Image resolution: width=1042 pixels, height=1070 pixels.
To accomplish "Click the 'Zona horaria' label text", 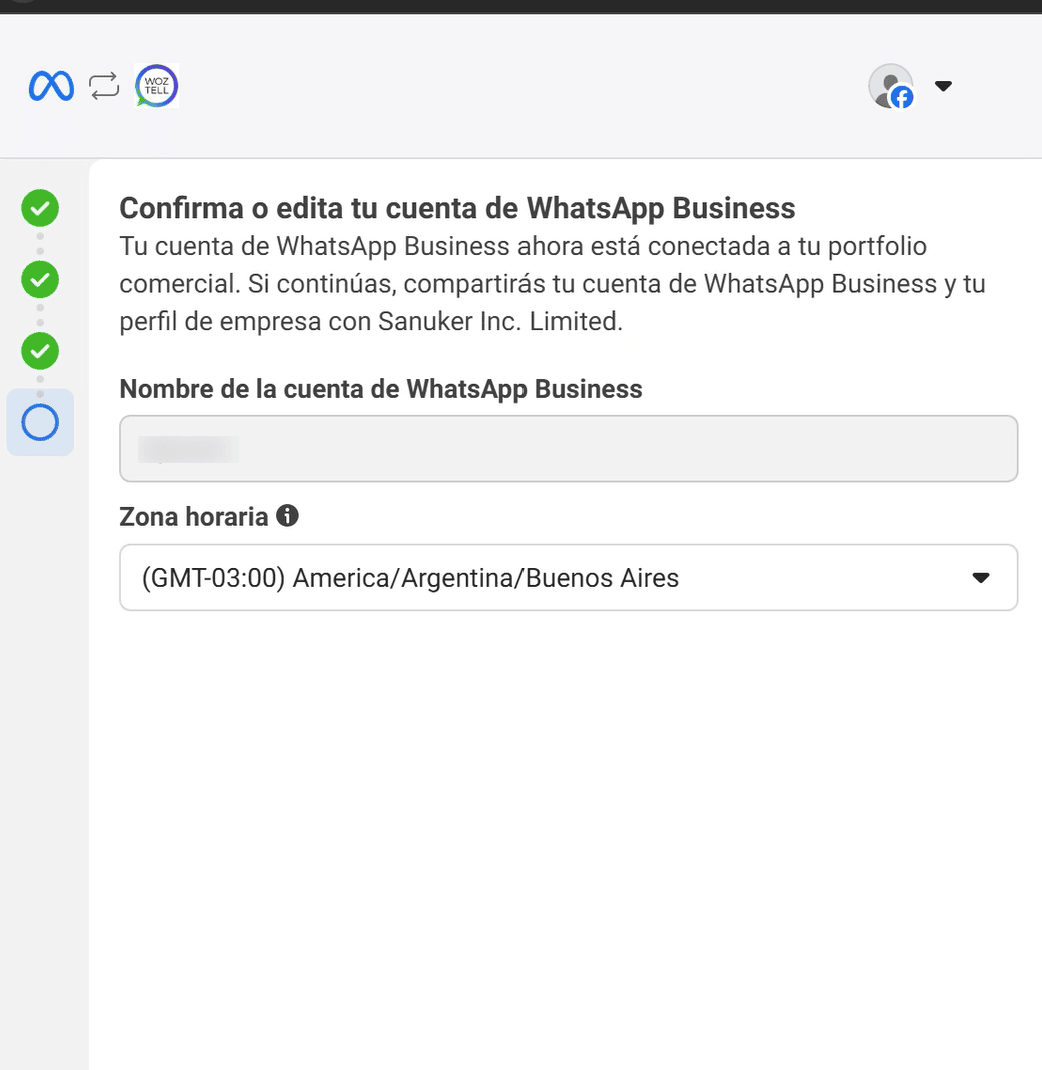I will (194, 517).
